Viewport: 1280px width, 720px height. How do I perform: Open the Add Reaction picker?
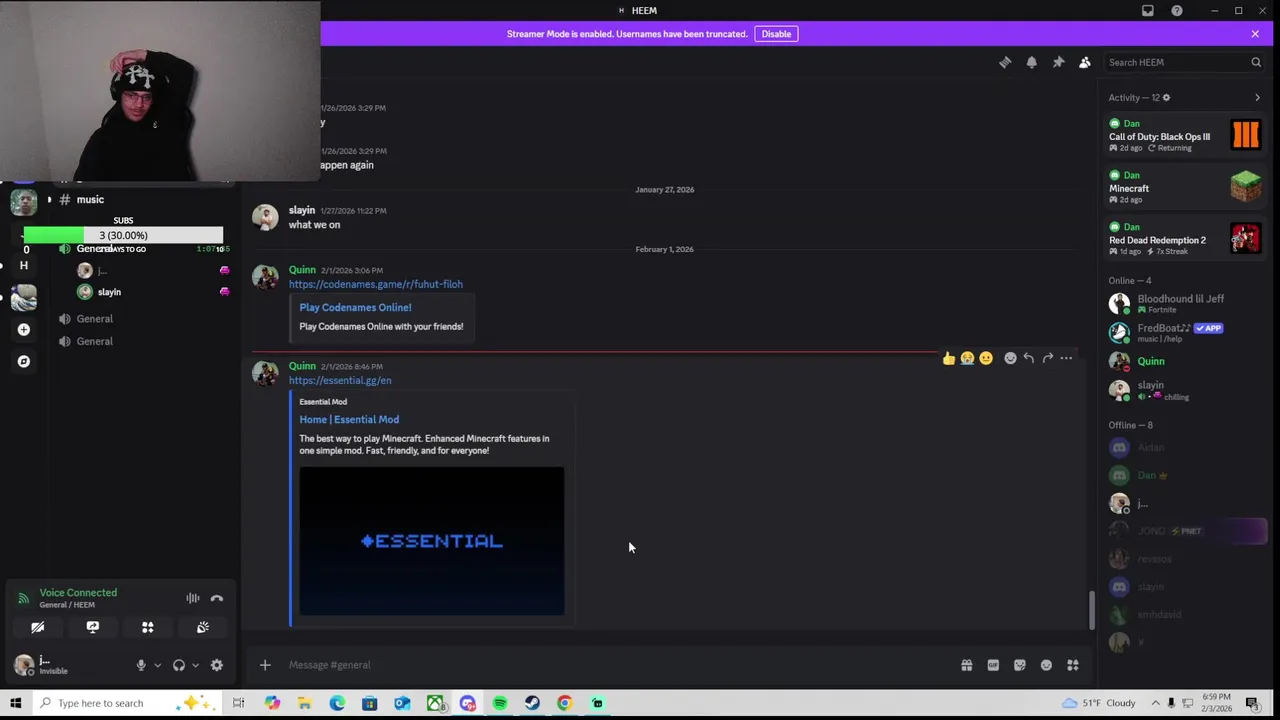tap(1010, 358)
